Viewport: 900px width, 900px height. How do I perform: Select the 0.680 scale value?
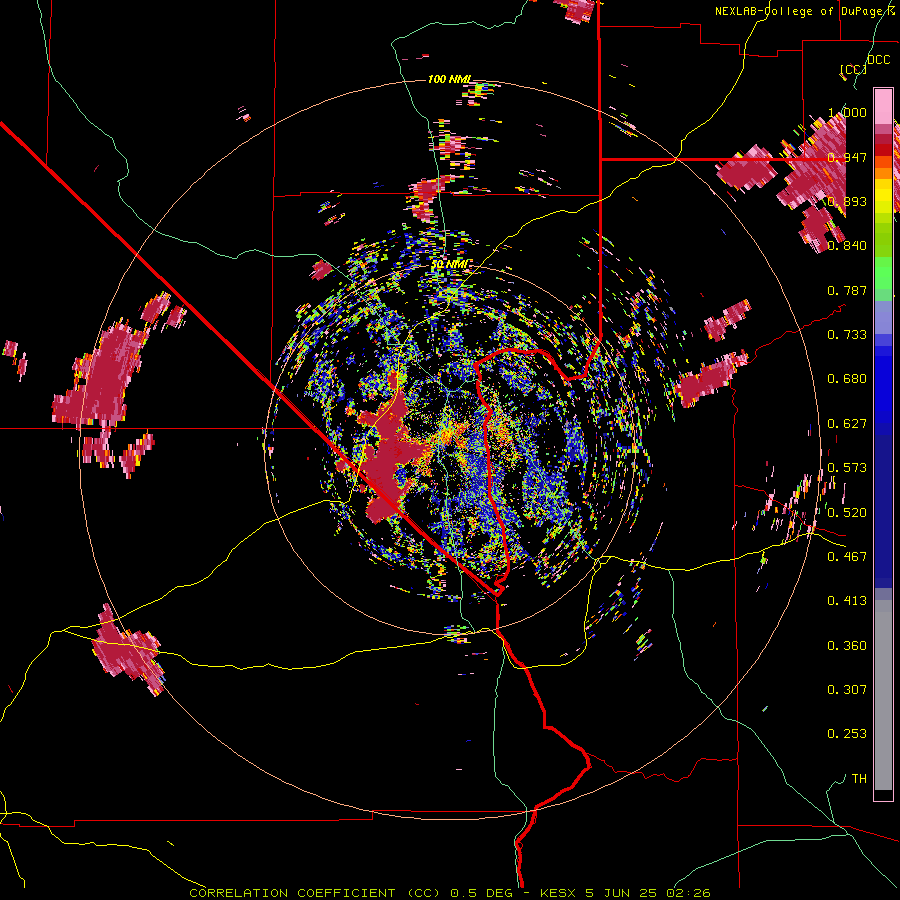click(x=847, y=379)
